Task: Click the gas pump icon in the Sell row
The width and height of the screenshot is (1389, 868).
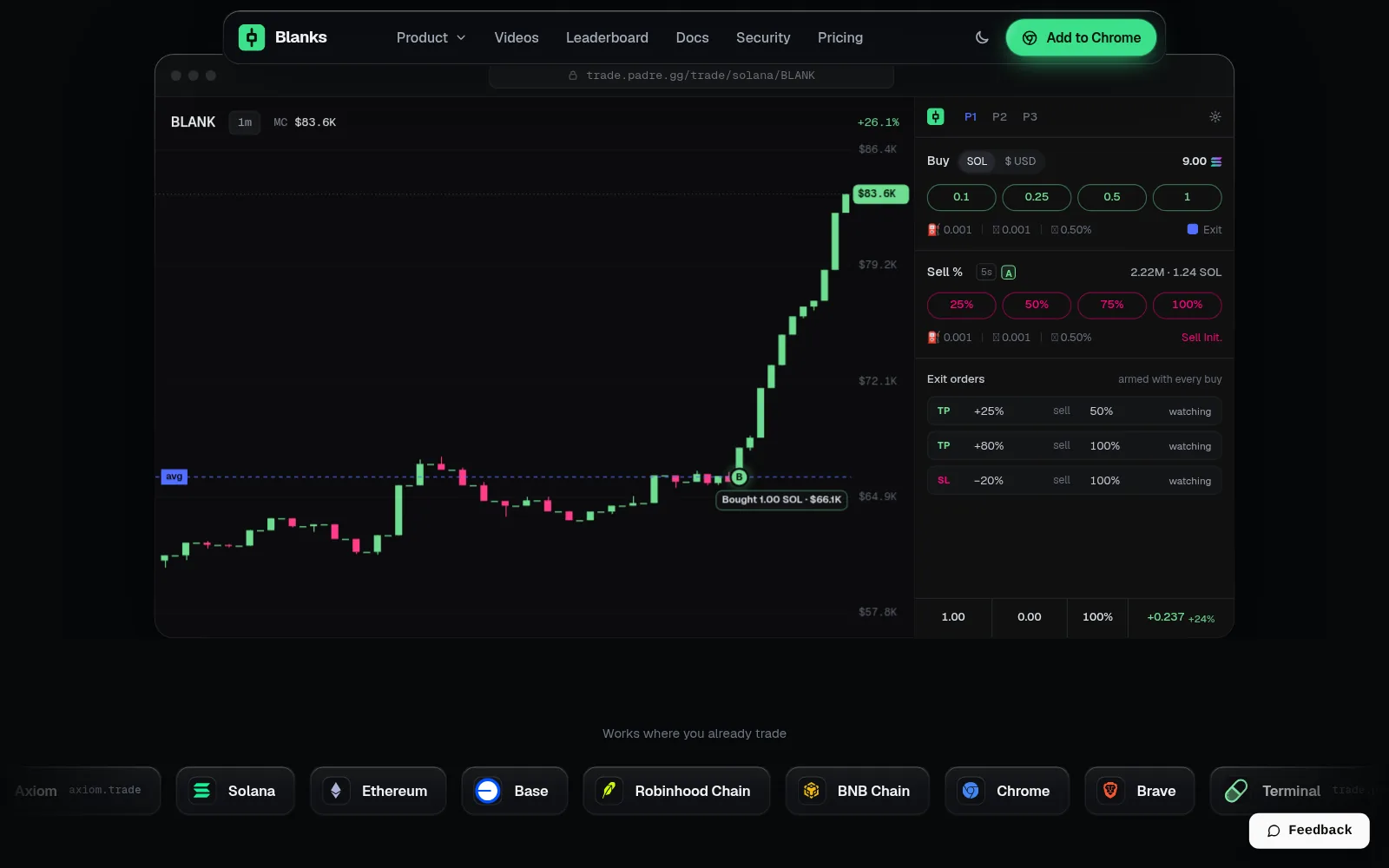Action: point(933,338)
